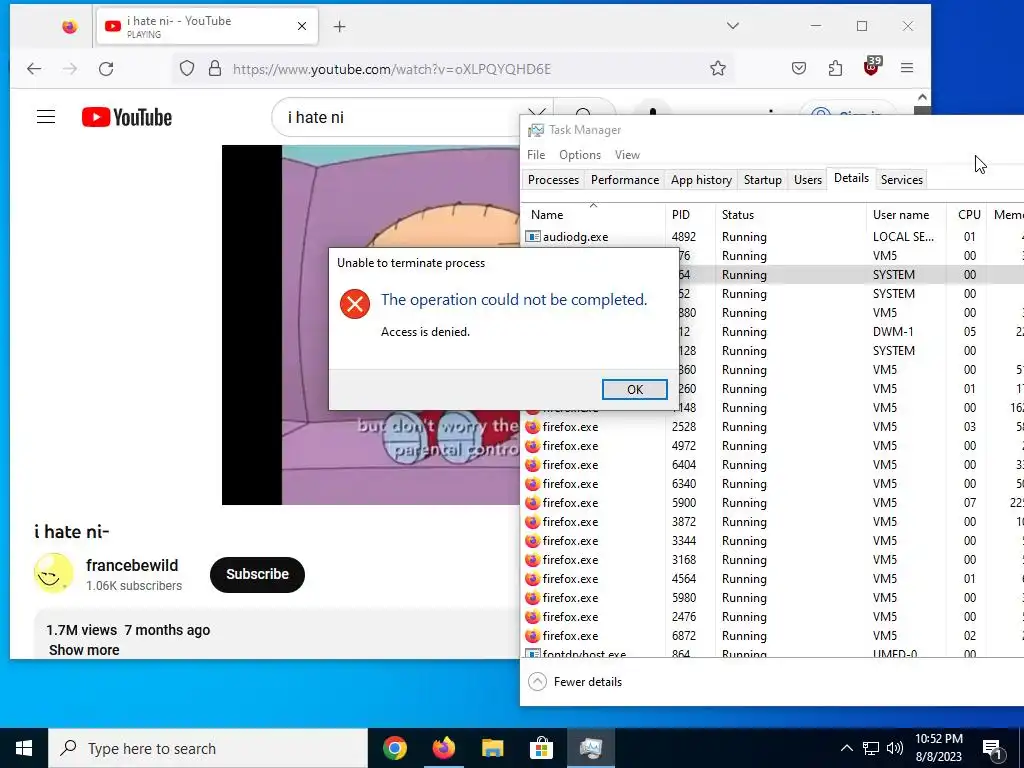Select the audiodg.exe process row
The image size is (1024, 768).
tap(773, 237)
